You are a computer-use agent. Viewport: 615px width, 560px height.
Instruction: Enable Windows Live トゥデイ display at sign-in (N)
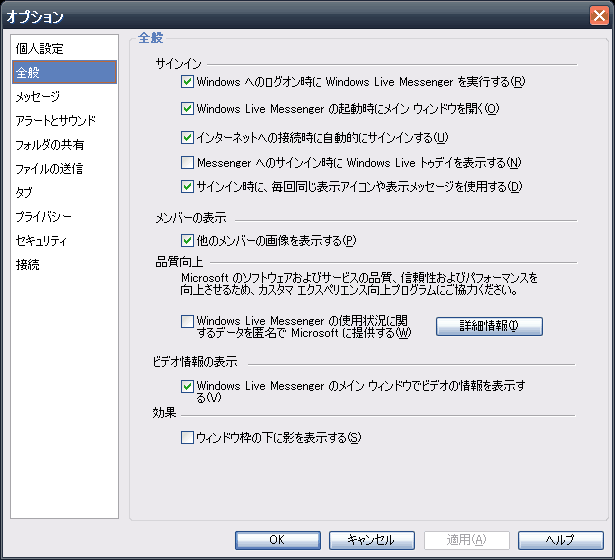[x=187, y=162]
